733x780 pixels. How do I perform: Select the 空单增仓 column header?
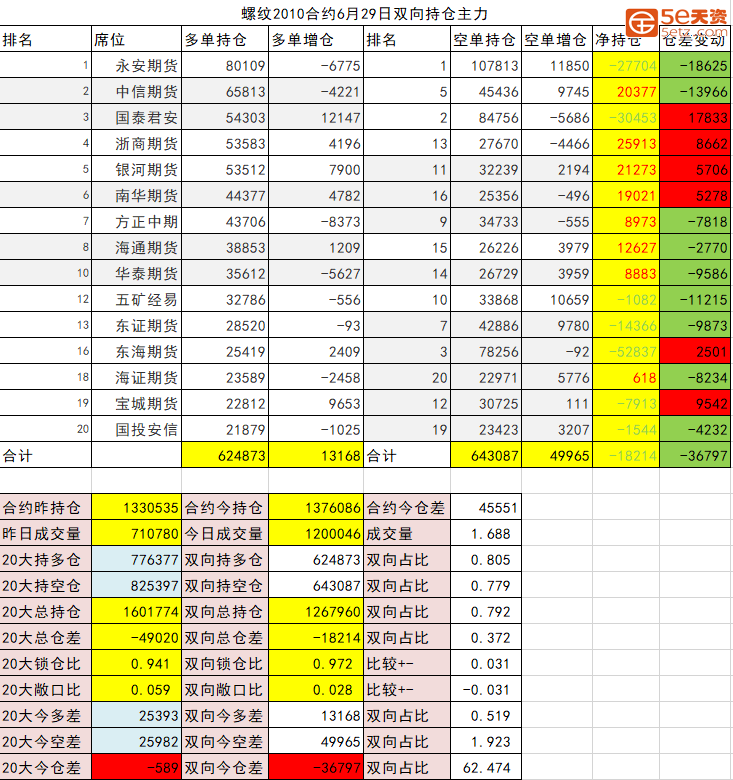pyautogui.click(x=556, y=39)
